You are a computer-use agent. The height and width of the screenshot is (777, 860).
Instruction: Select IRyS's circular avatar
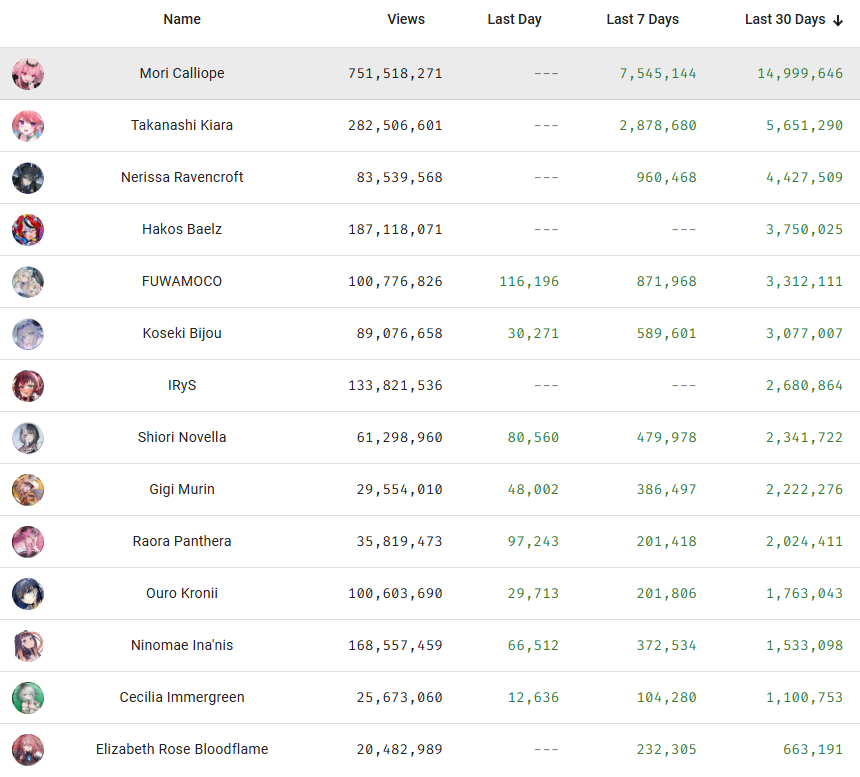28,385
